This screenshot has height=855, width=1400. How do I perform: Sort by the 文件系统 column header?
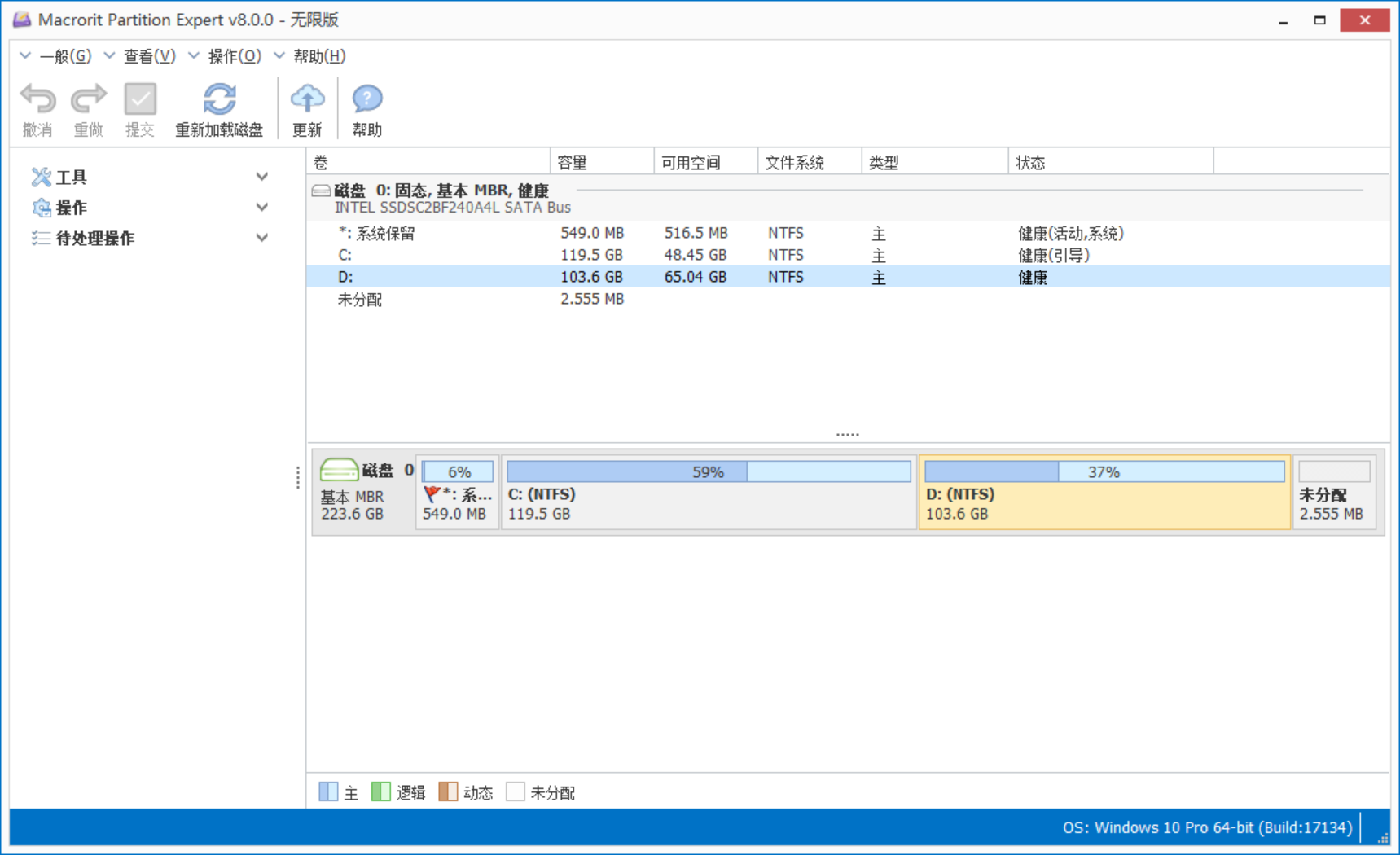tap(810, 162)
